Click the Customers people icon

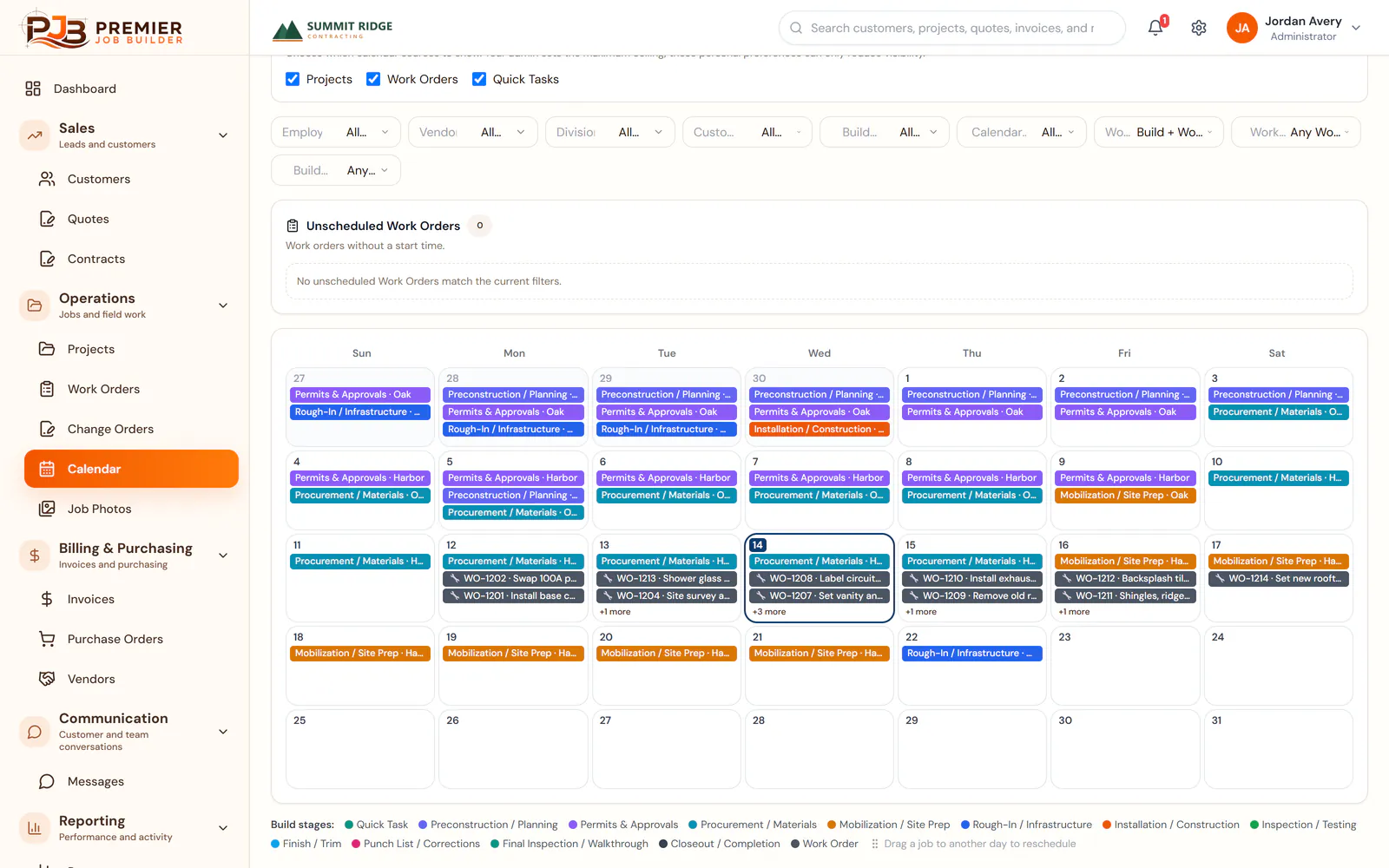coord(47,179)
